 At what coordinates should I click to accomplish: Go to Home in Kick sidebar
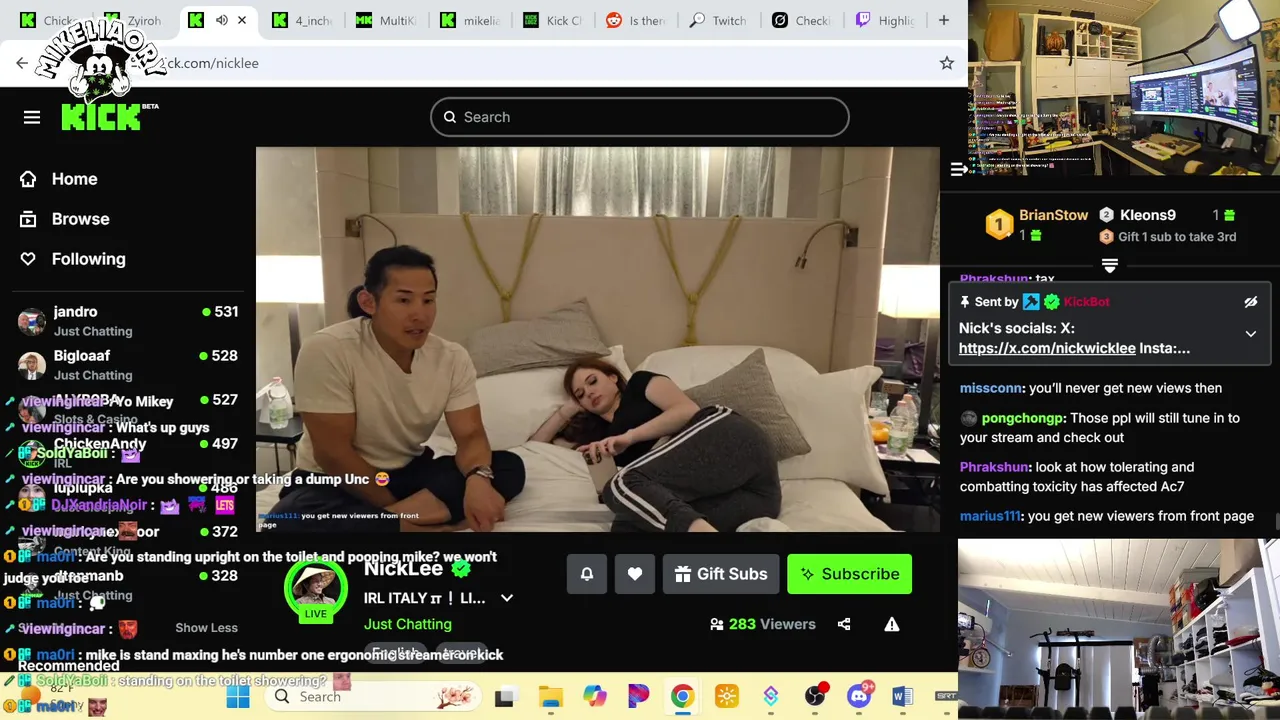tap(60, 179)
